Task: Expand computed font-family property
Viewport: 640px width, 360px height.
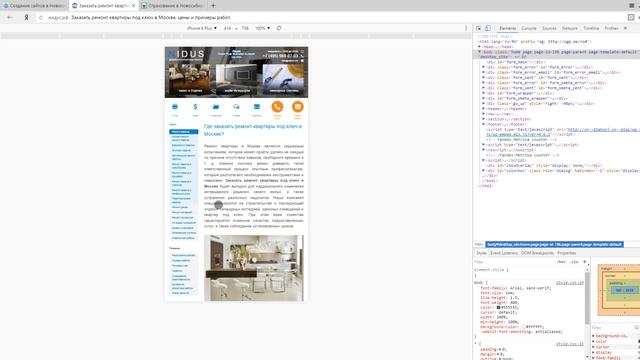Action: coord(593,358)
